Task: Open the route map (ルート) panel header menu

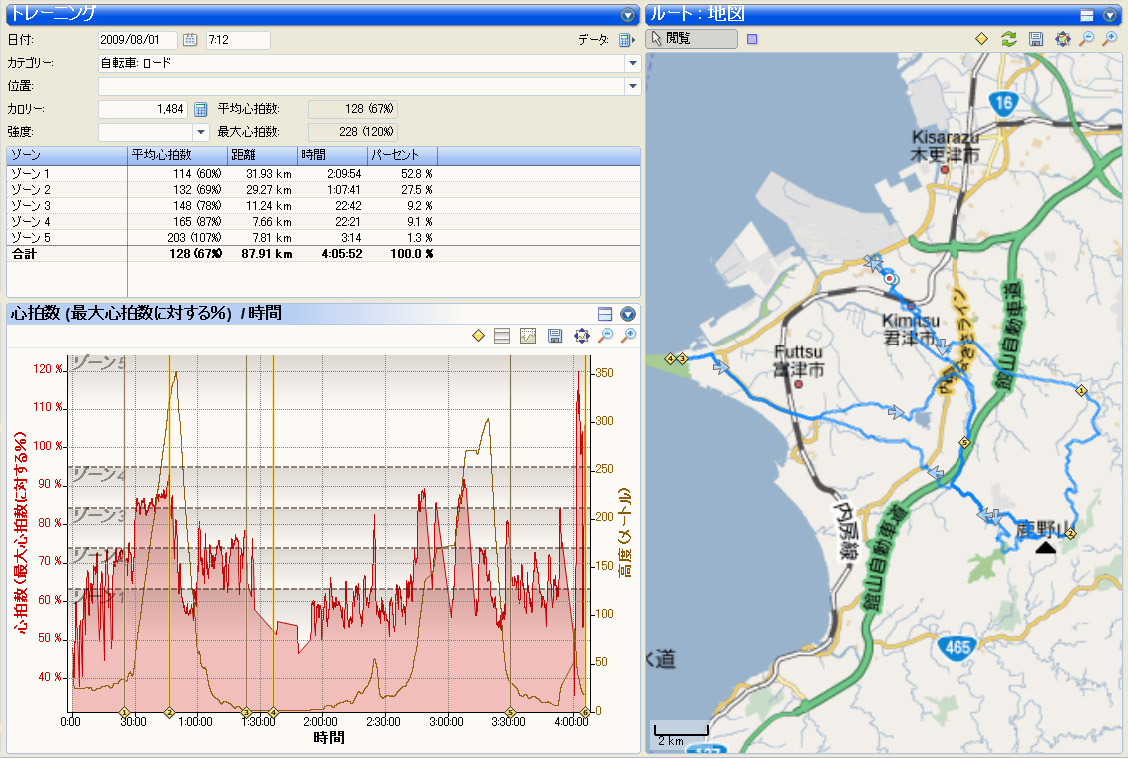Action: pos(1110,14)
